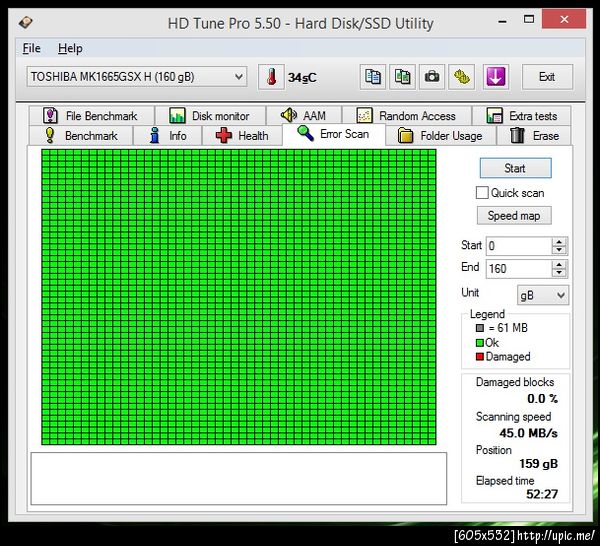Switch to the Health tab
This screenshot has width=600, height=546.
242,135
